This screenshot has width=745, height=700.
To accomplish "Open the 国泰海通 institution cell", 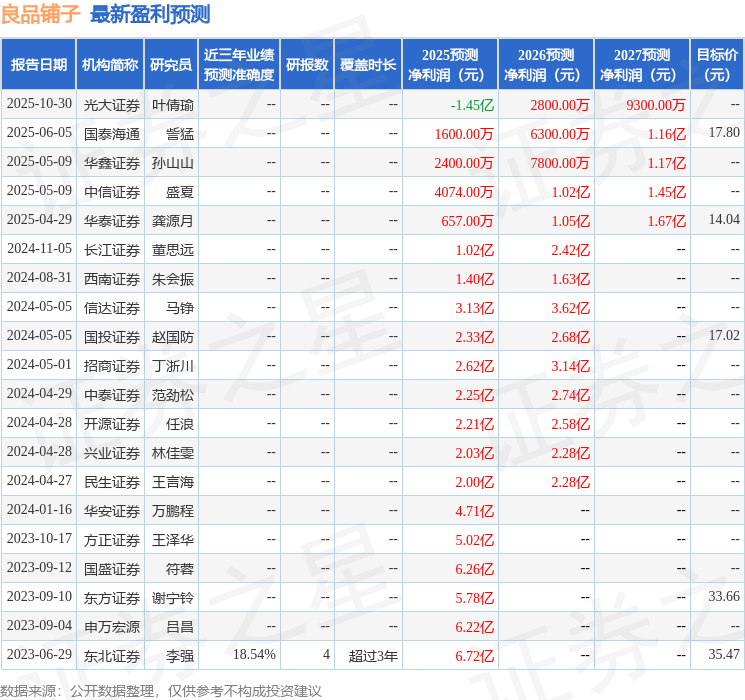I will [x=112, y=133].
